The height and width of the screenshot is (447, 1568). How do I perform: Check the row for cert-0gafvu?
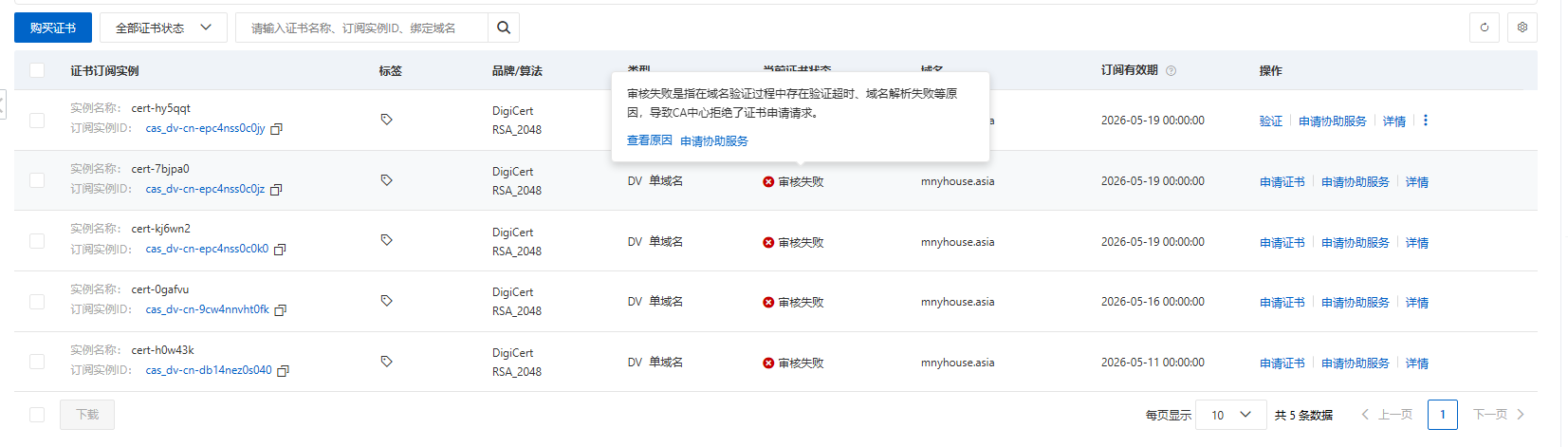coord(37,302)
